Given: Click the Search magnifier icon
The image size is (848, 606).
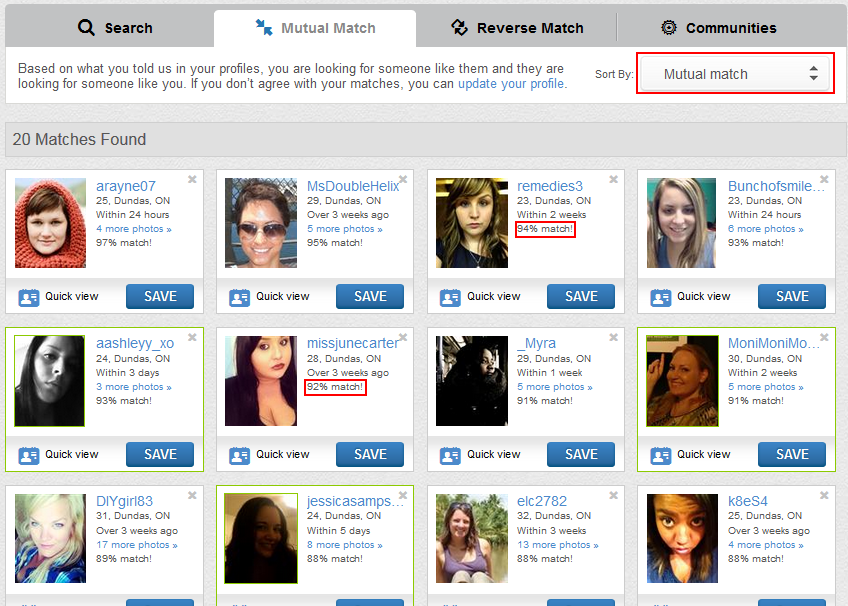Looking at the screenshot, I should (x=84, y=28).
